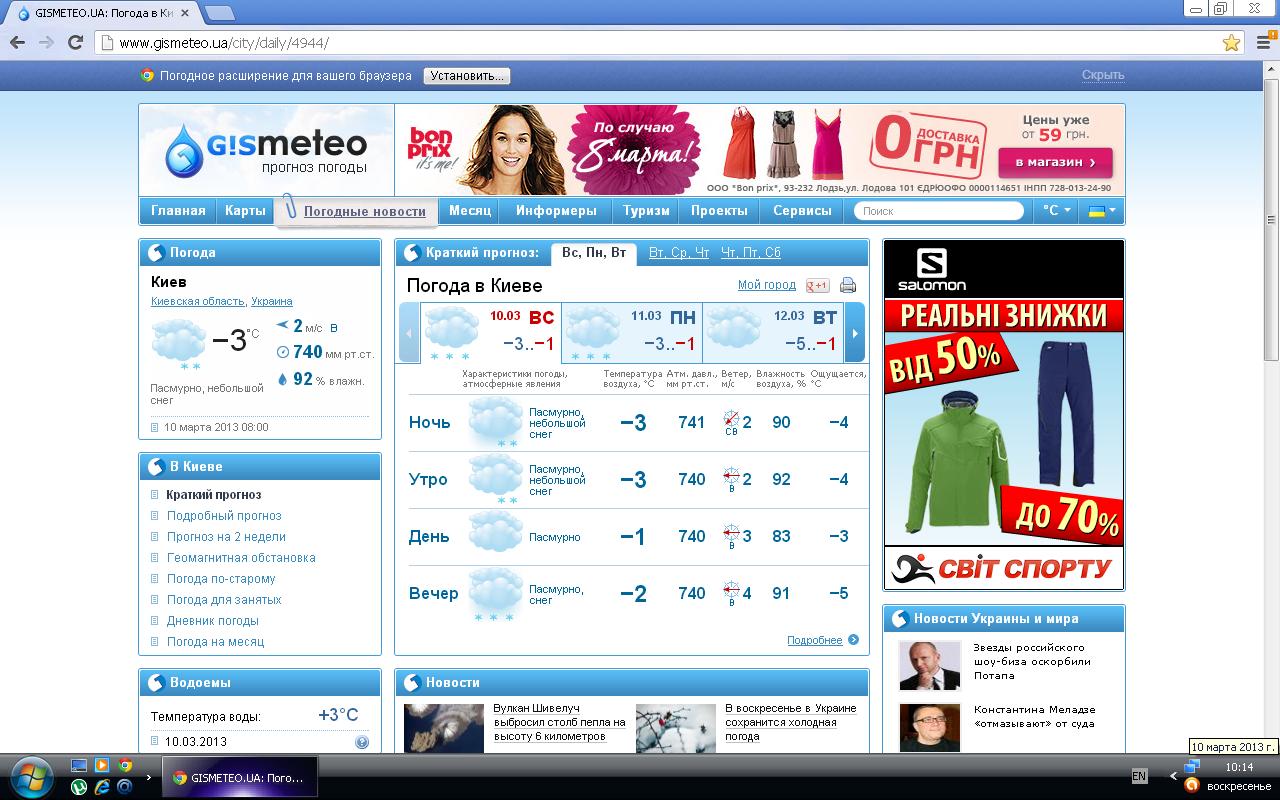Click the Gismeteo logo

pyautogui.click(x=267, y=150)
